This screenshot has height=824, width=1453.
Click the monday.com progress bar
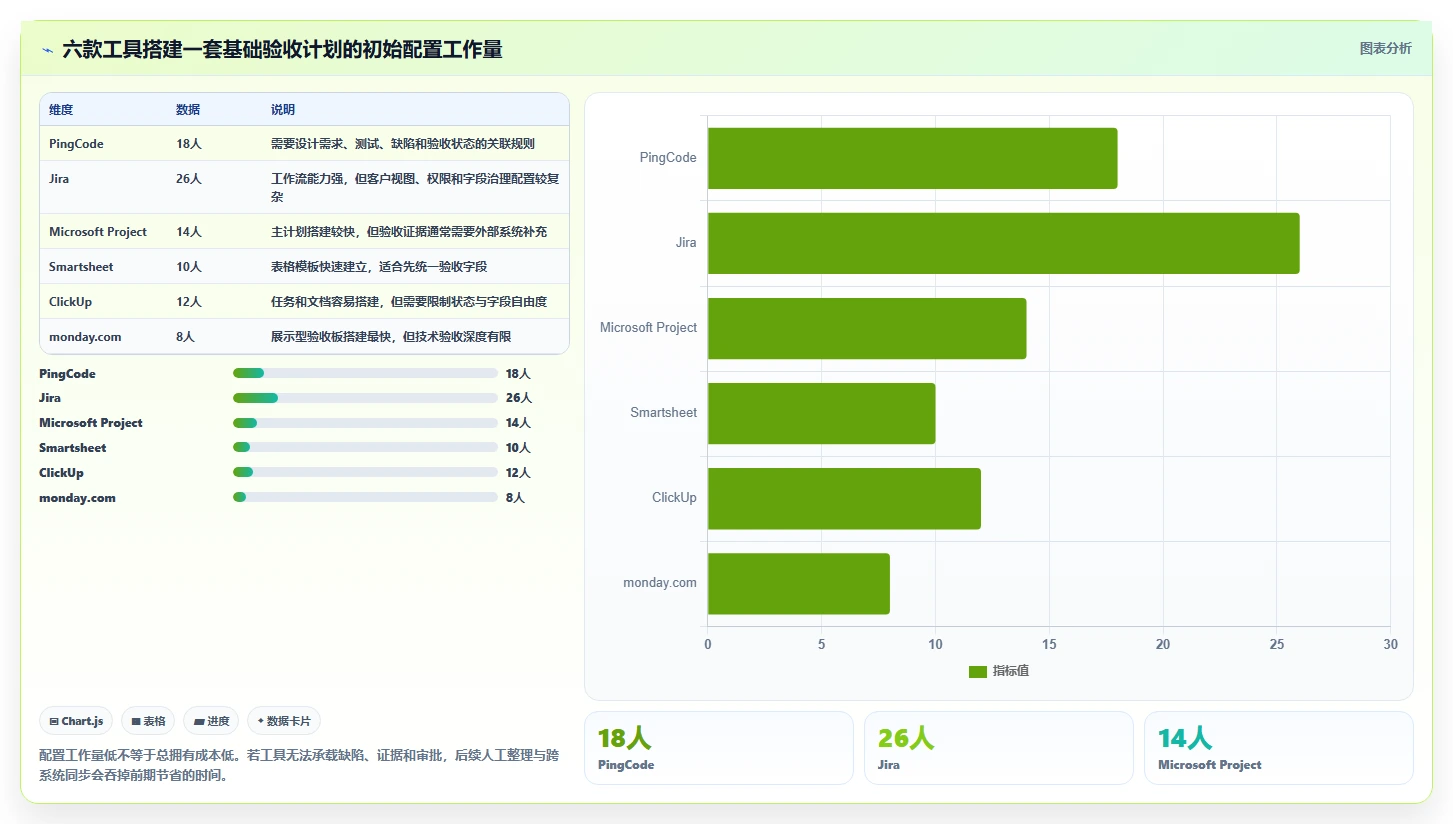click(x=365, y=497)
